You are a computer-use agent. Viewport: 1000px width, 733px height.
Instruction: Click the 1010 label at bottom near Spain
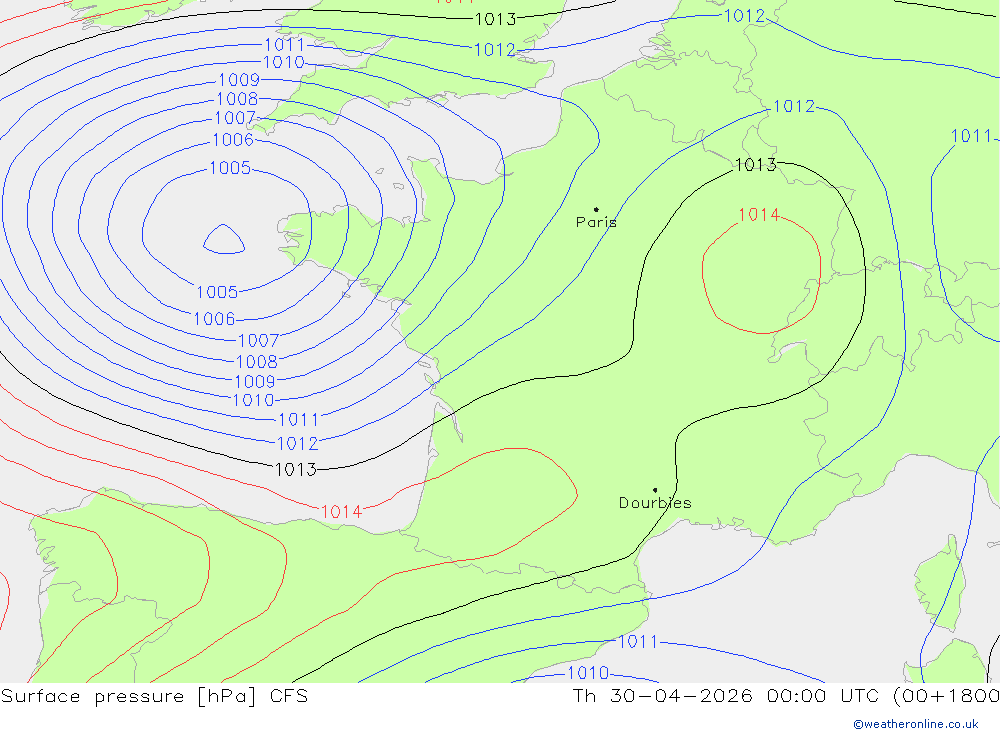pyautogui.click(x=588, y=672)
